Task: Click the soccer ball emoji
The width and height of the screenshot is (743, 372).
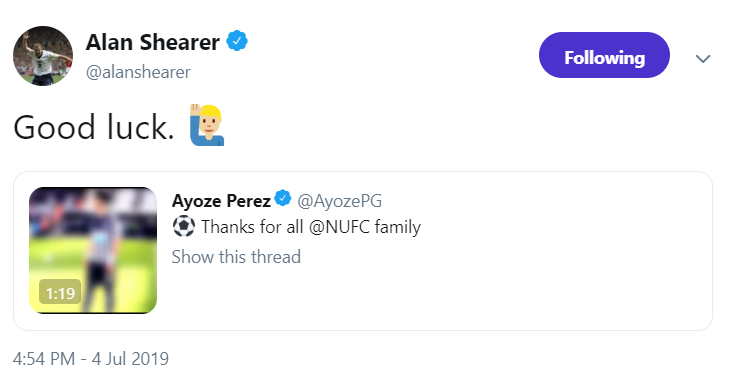Action: [183, 227]
